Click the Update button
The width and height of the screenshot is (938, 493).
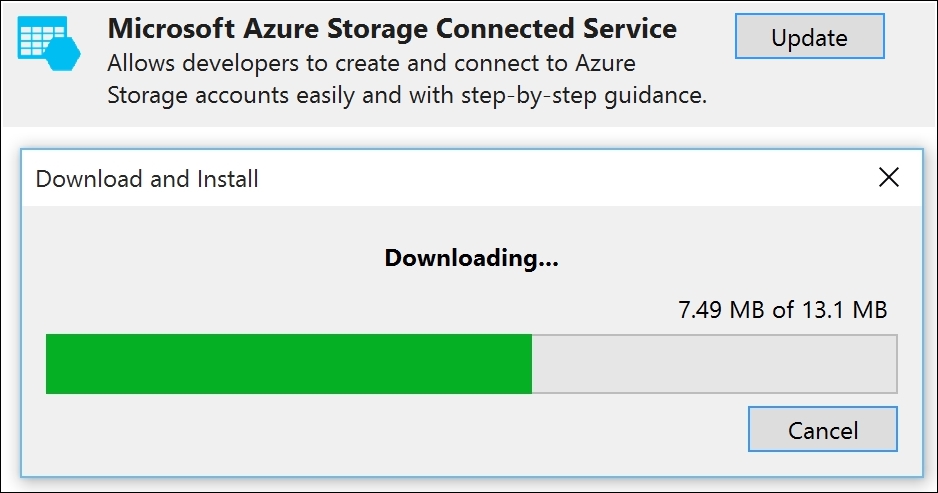click(x=809, y=36)
